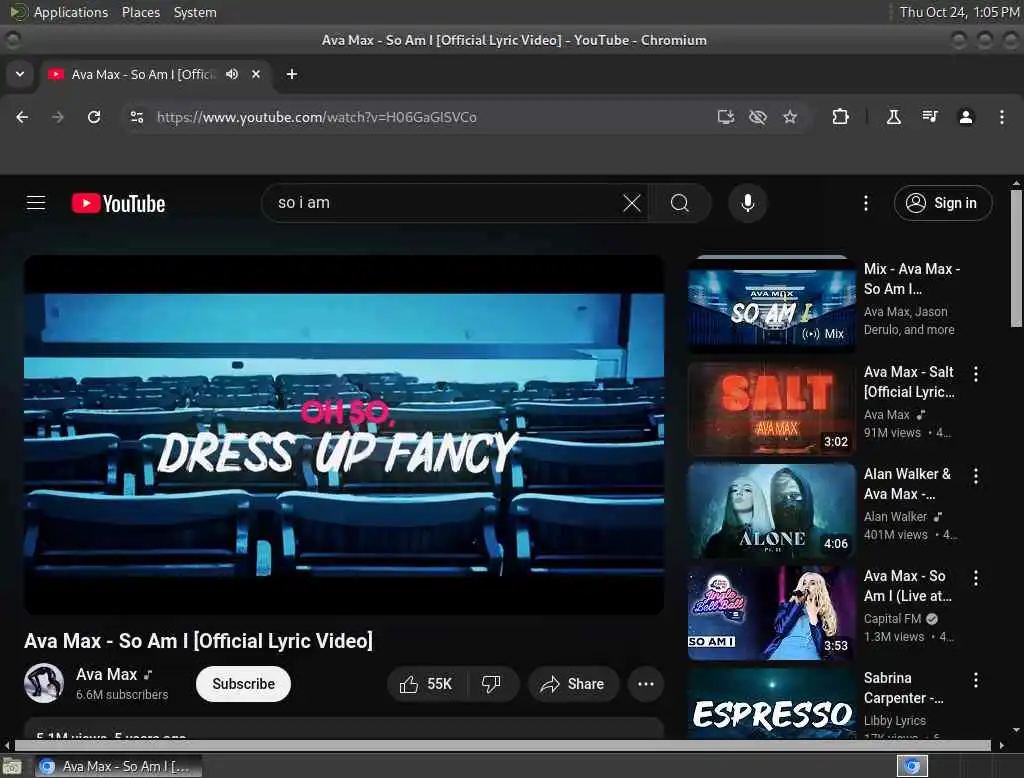View site information icon in address bar
The image size is (1024, 778).
(136, 117)
